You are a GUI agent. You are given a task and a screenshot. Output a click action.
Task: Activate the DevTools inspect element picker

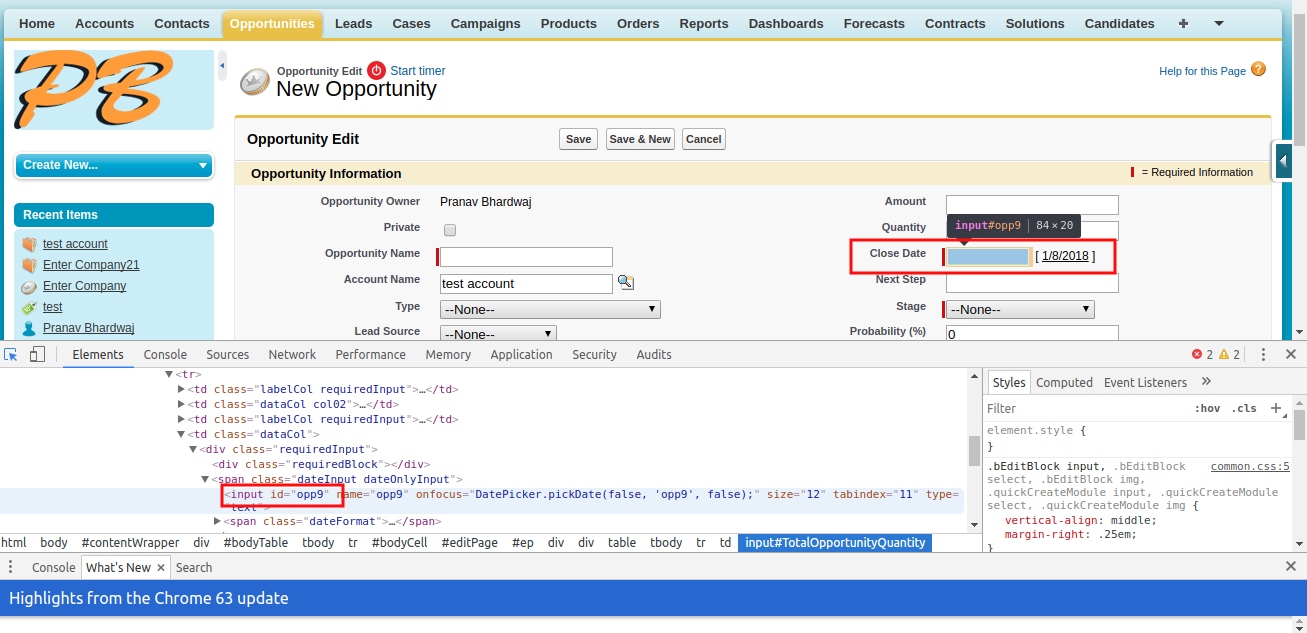(11, 354)
